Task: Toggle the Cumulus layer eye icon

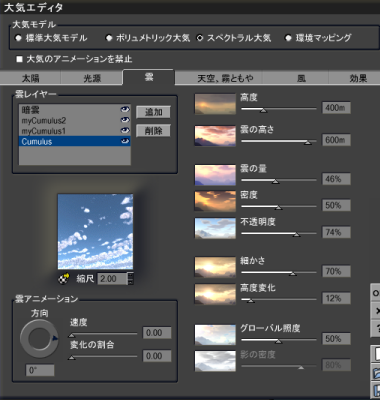Action: (x=125, y=141)
